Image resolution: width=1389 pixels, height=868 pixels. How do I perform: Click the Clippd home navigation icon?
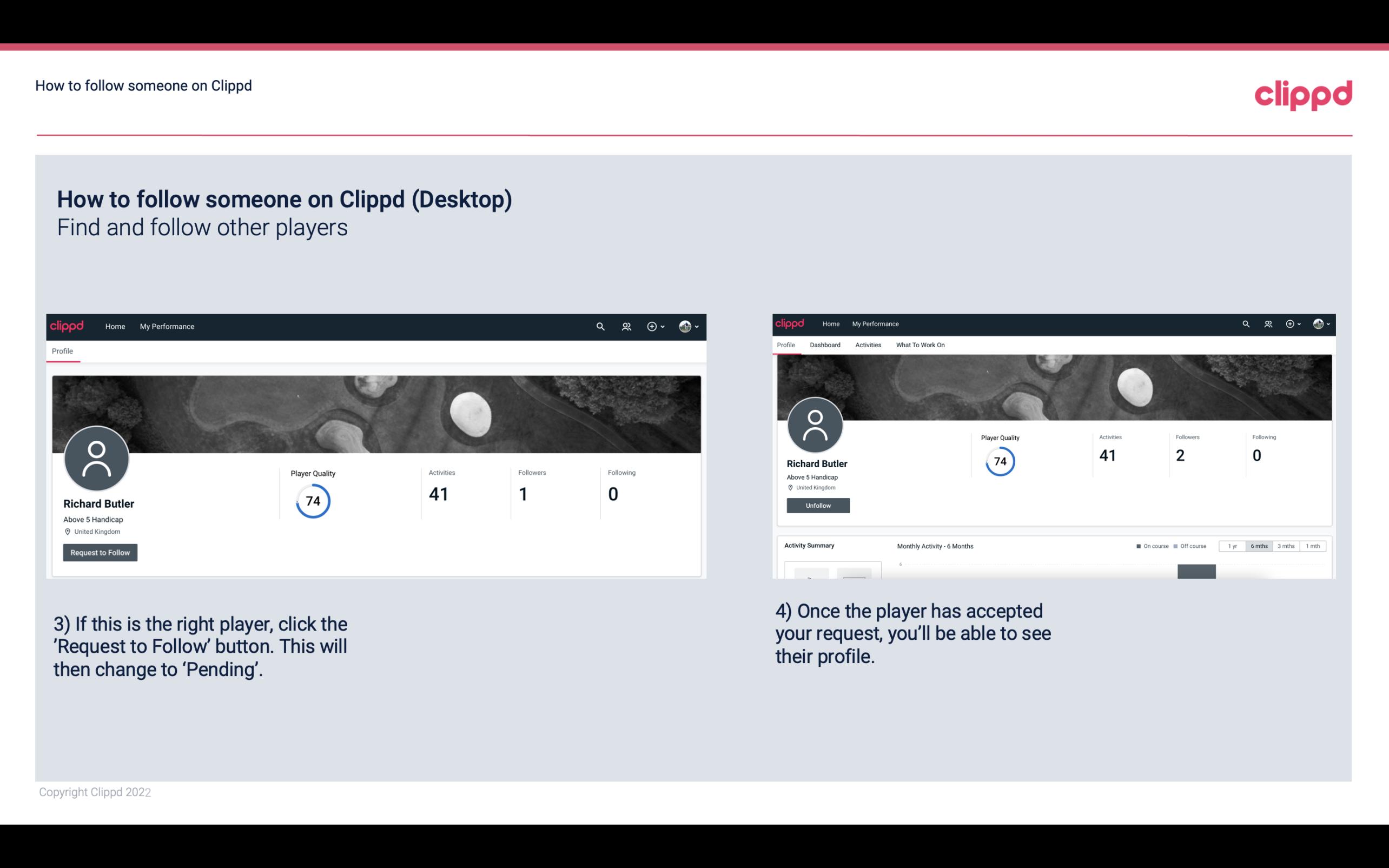(67, 326)
